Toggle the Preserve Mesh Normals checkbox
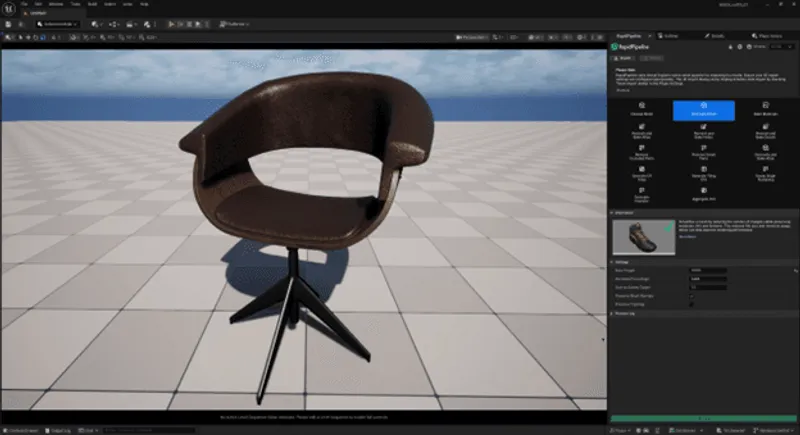 [691, 296]
